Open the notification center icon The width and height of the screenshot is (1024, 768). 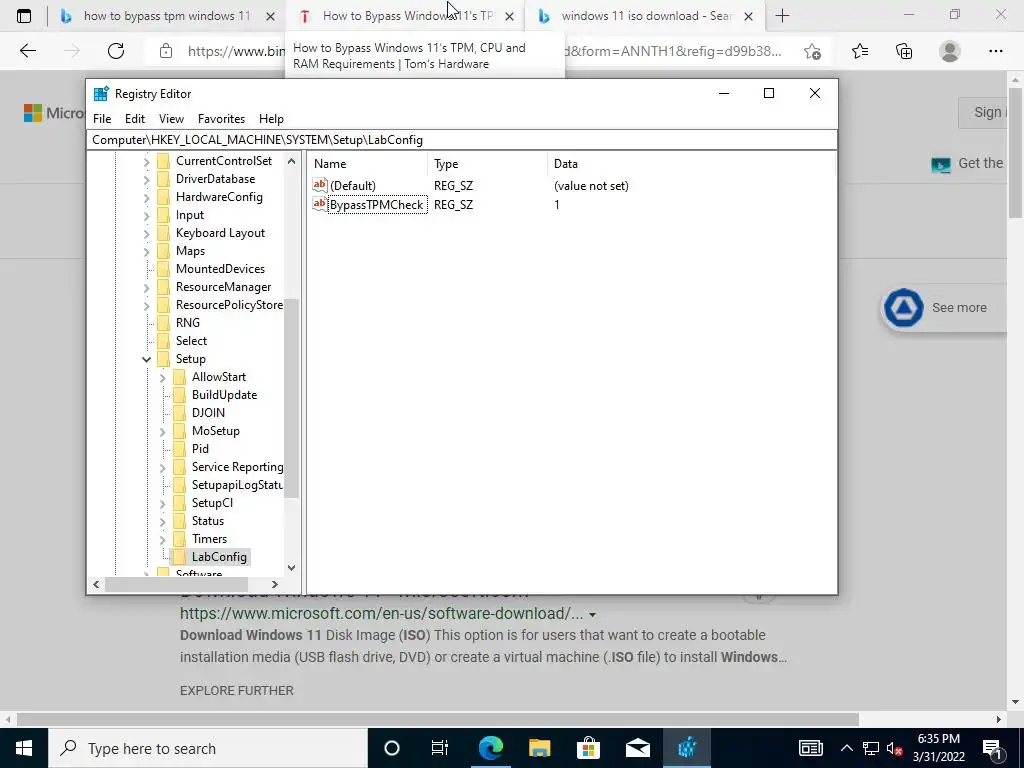(x=993, y=748)
